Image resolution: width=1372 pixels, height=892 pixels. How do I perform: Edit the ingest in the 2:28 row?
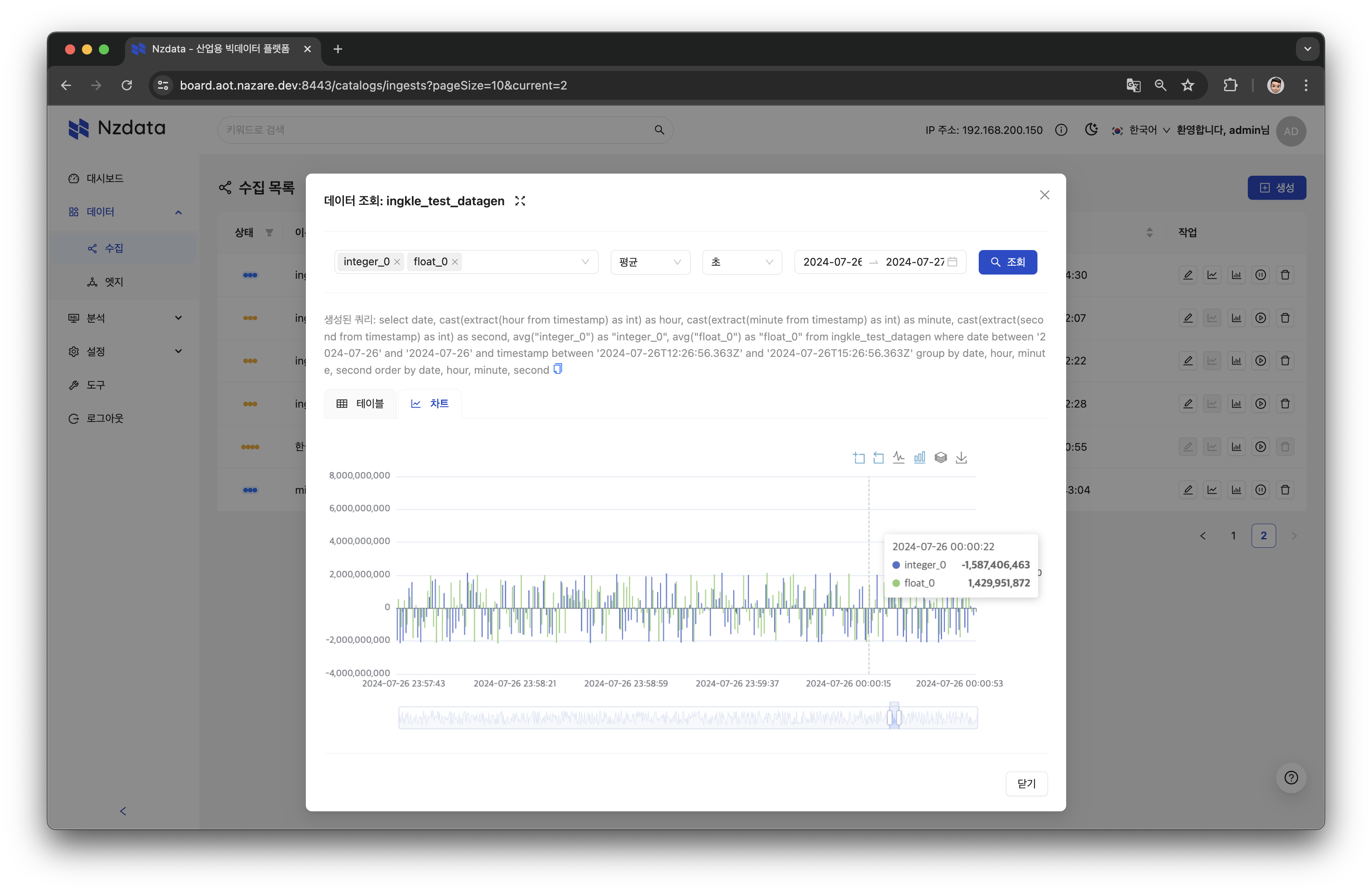1187,404
